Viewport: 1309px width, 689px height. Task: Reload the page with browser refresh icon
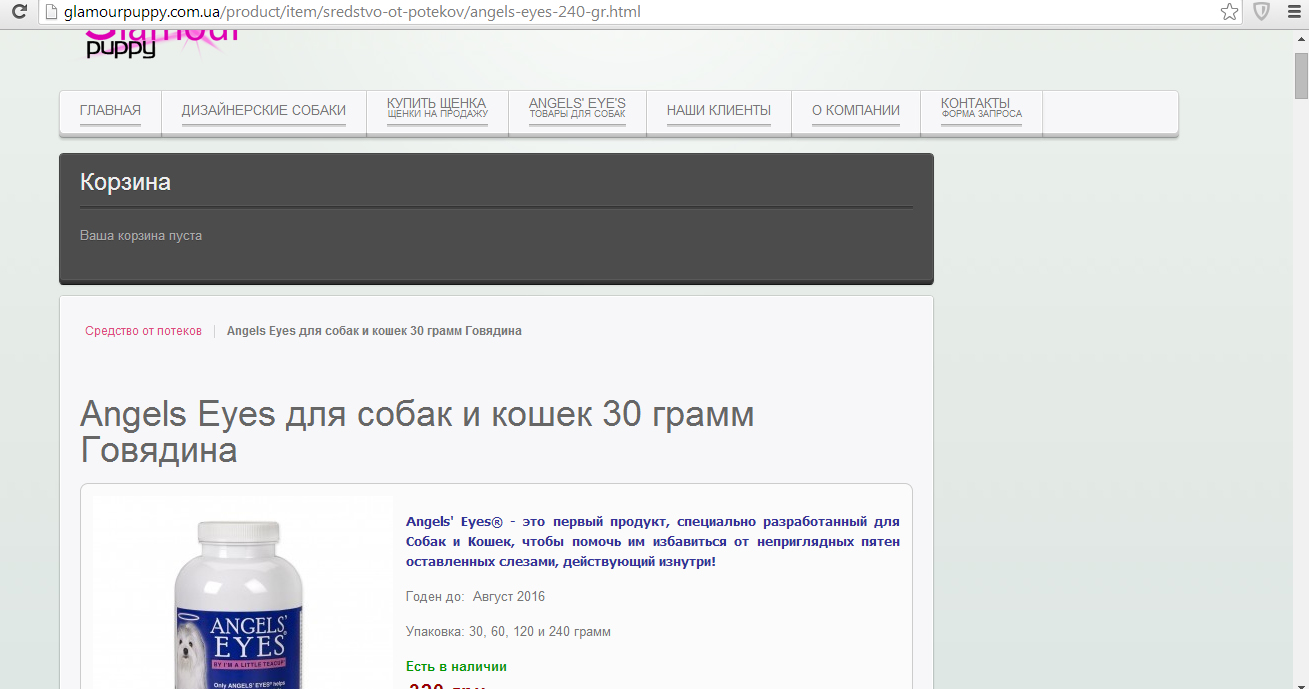tap(18, 12)
